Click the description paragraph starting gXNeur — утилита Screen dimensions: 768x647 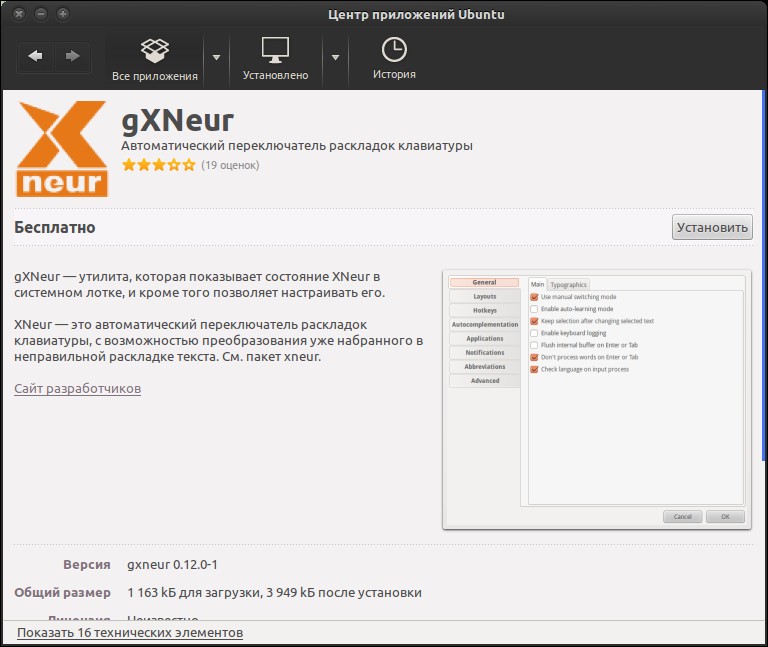(x=199, y=285)
